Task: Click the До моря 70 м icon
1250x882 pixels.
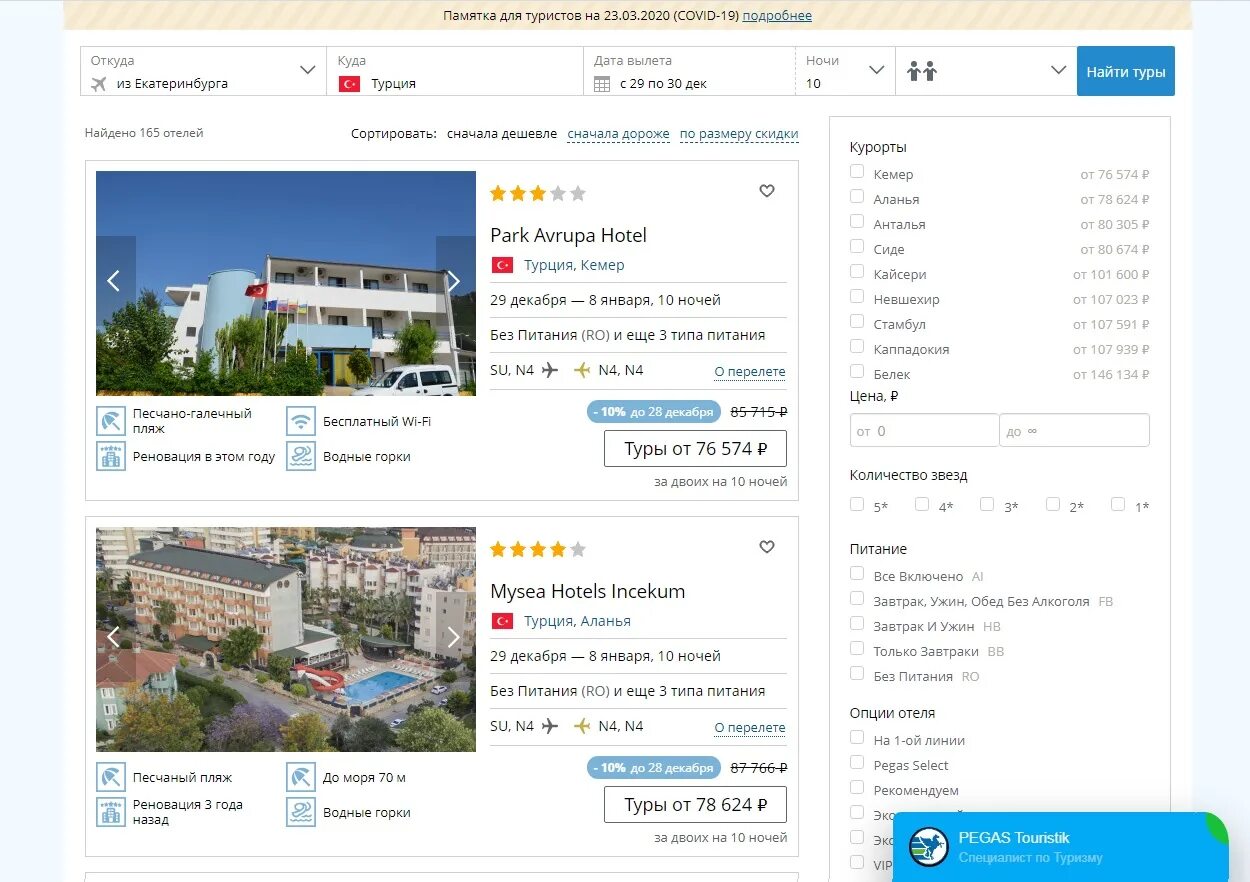Action: [x=301, y=777]
